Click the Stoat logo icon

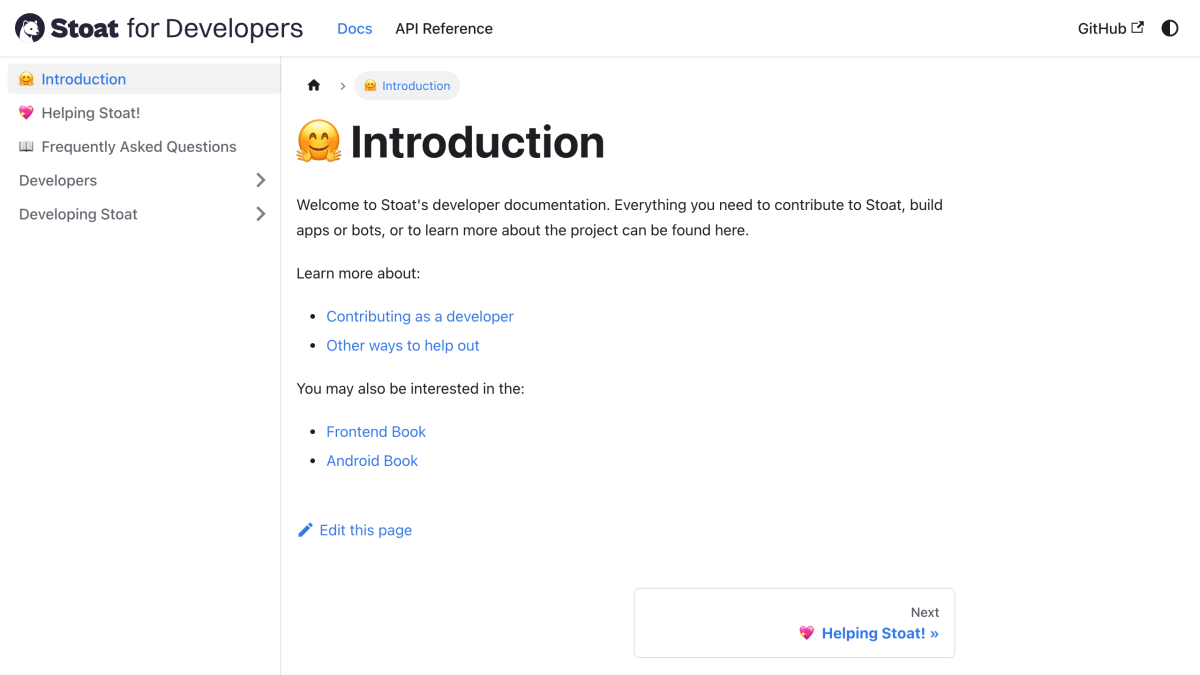[30, 28]
